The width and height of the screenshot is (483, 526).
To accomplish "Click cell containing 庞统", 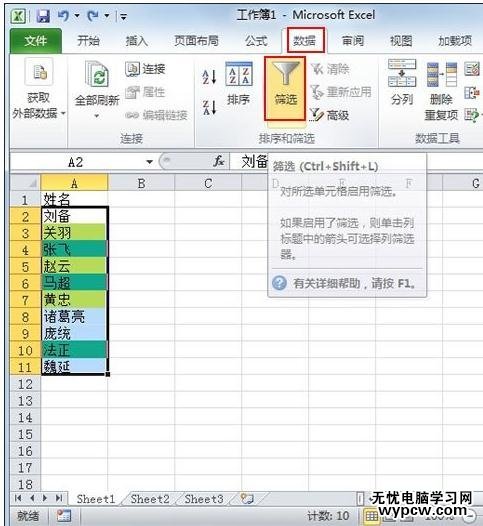I will coord(74,333).
